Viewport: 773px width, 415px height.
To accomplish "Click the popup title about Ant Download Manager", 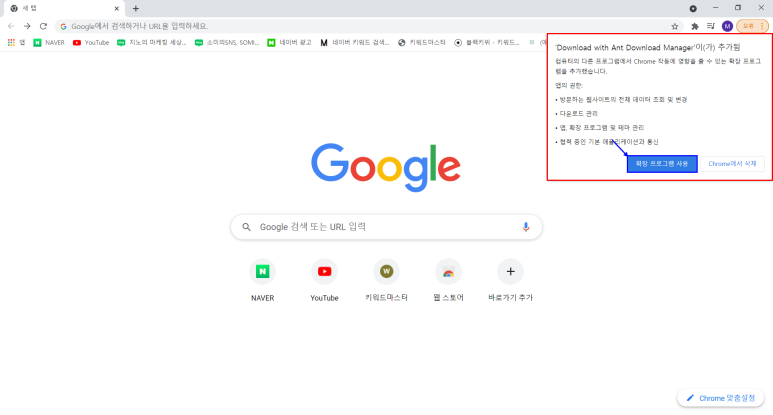I will point(647,48).
